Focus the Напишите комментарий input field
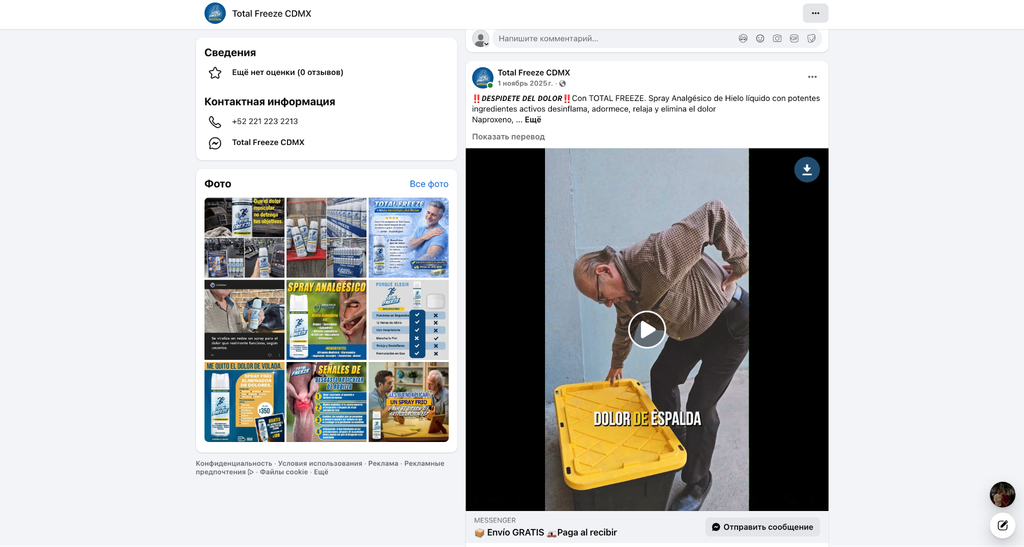This screenshot has height=547, width=1024. click(614, 39)
